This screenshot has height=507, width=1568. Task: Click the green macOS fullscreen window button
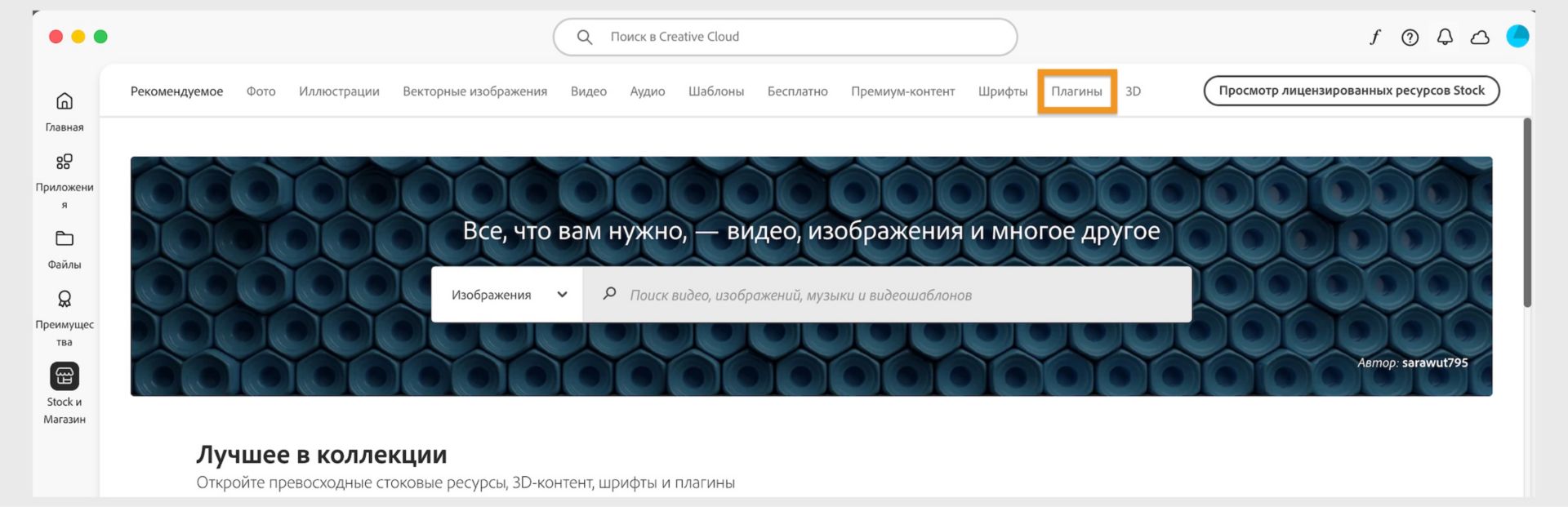(x=100, y=37)
